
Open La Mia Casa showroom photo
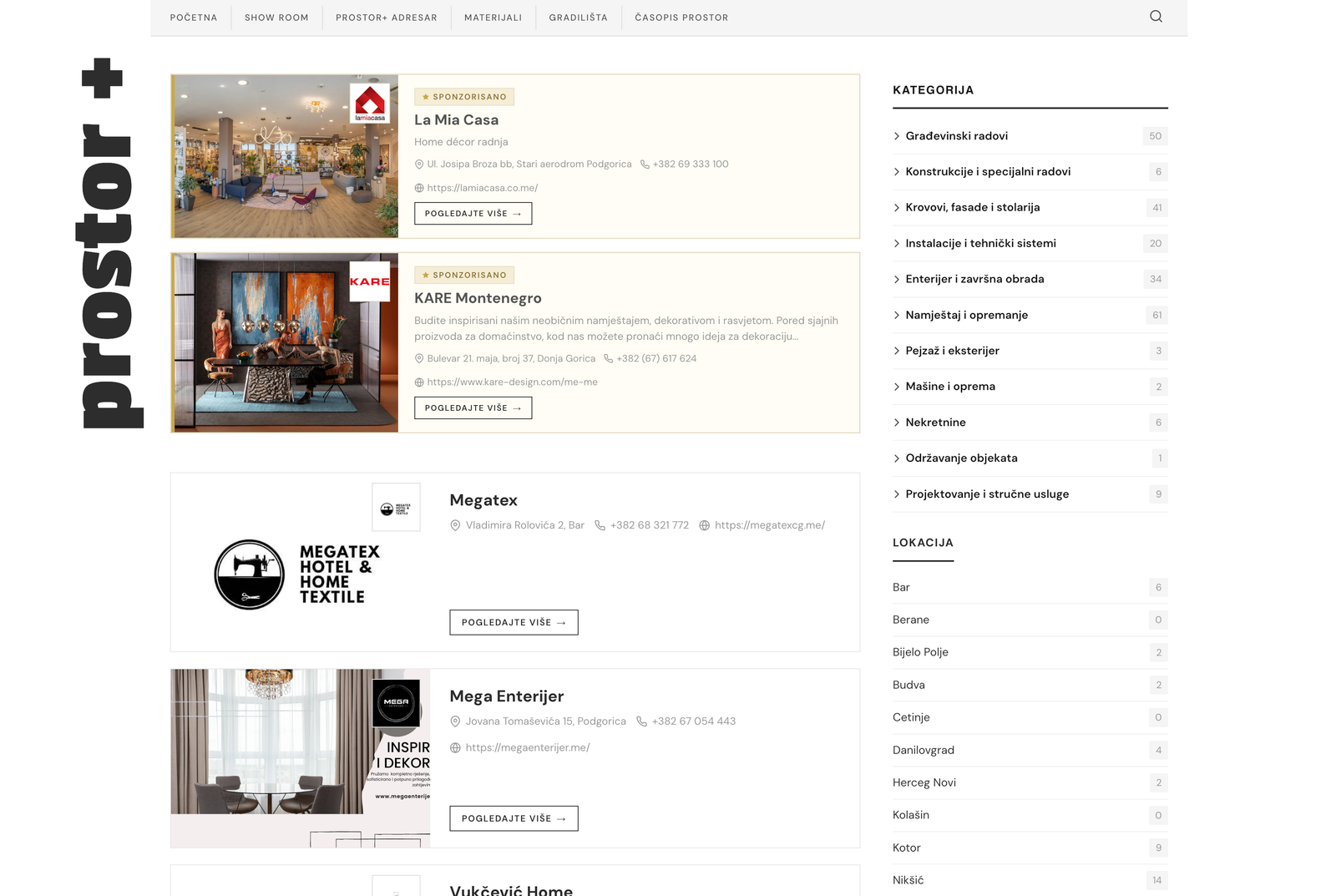tap(286, 156)
